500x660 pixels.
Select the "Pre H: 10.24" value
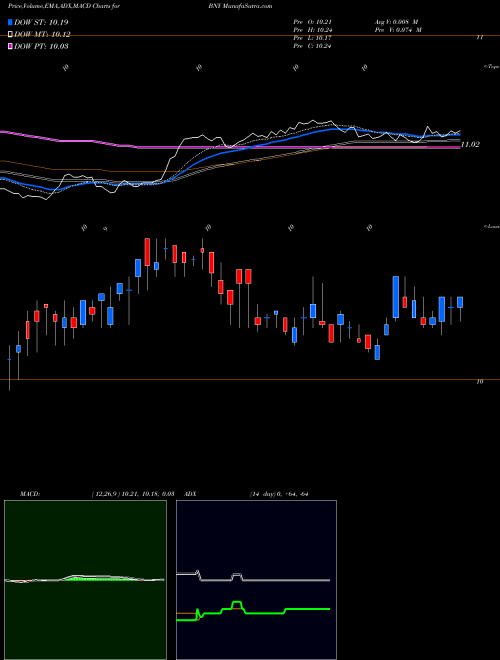click(312, 30)
